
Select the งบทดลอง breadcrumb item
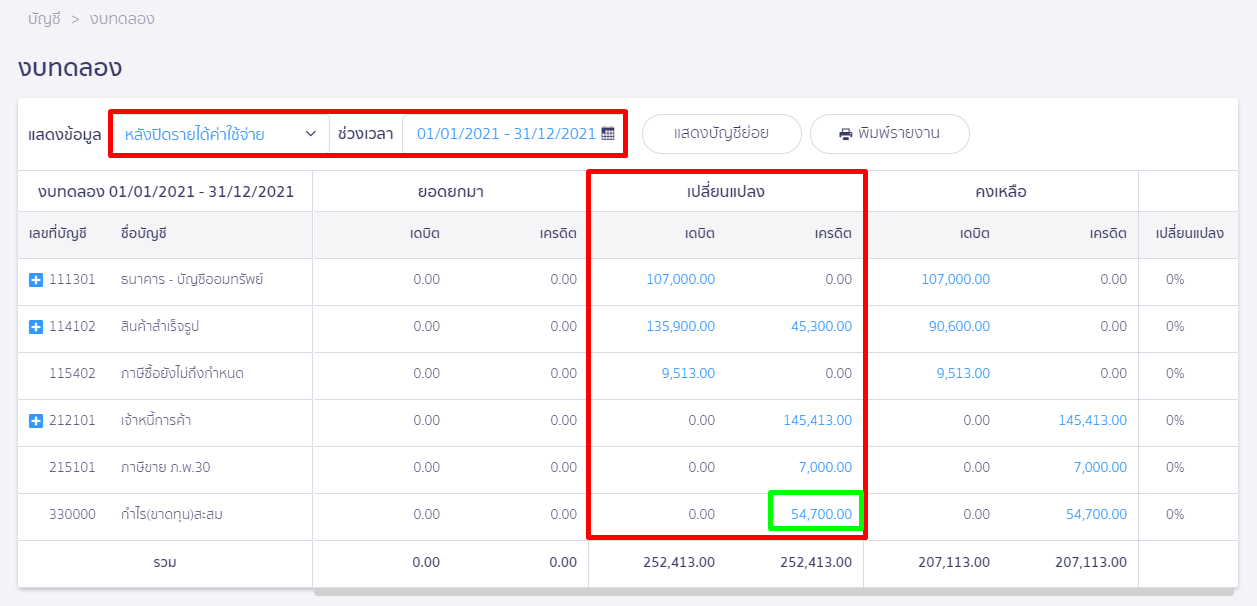pos(122,19)
